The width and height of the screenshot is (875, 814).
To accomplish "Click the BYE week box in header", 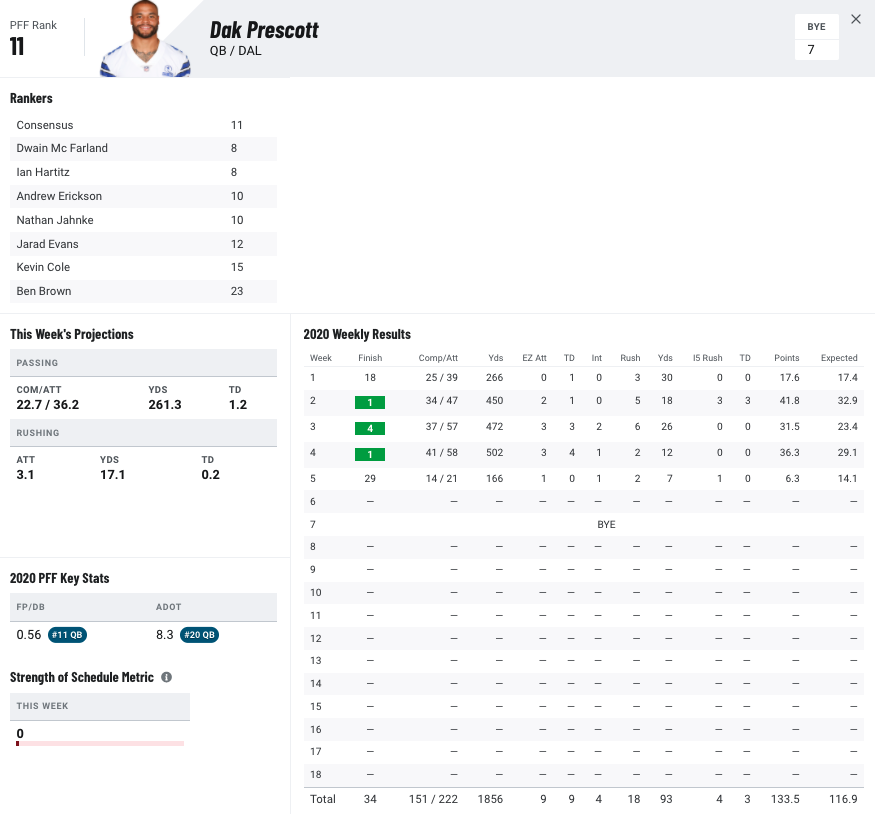I will pos(816,37).
